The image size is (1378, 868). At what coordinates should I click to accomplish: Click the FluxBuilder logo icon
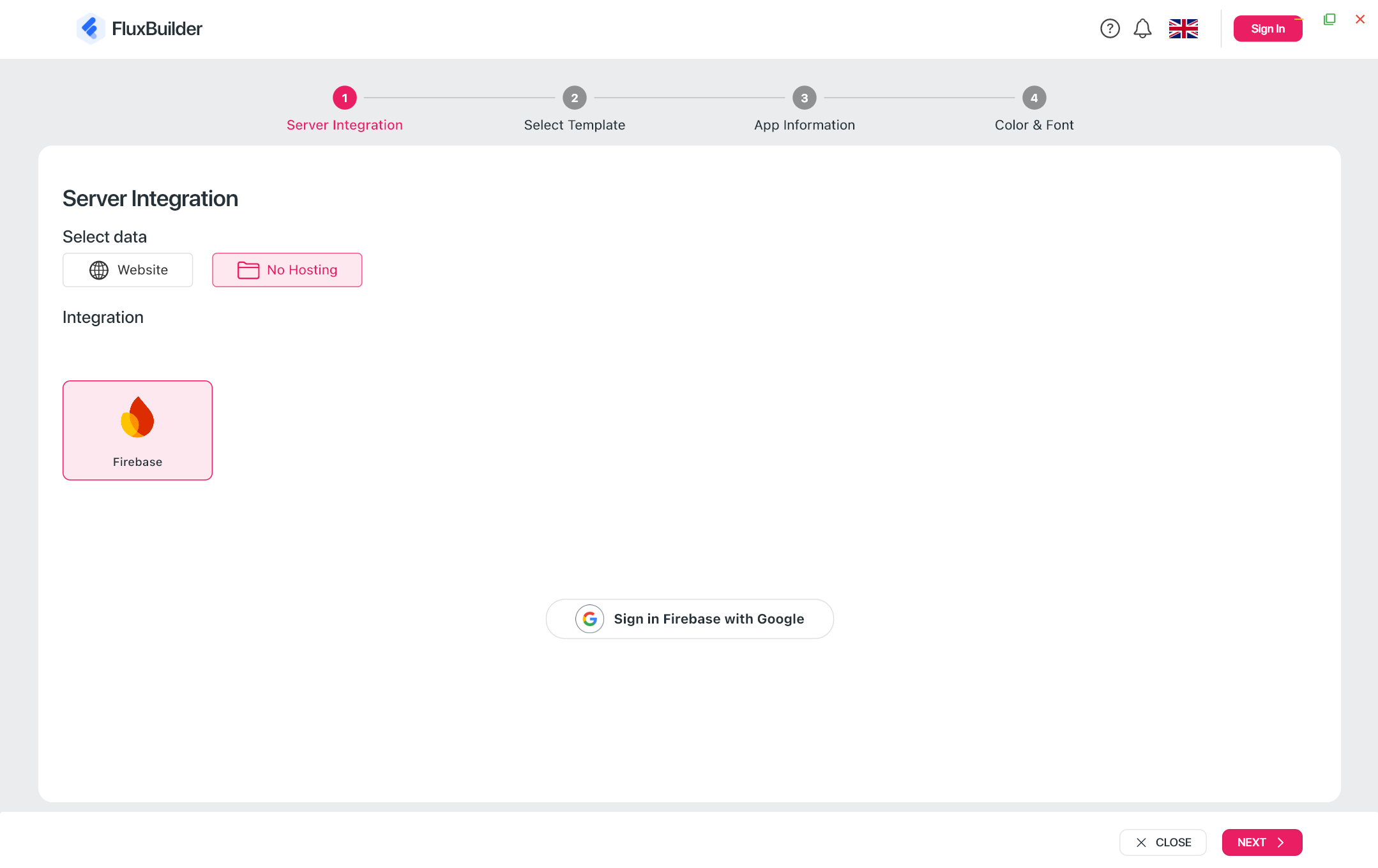[90, 29]
